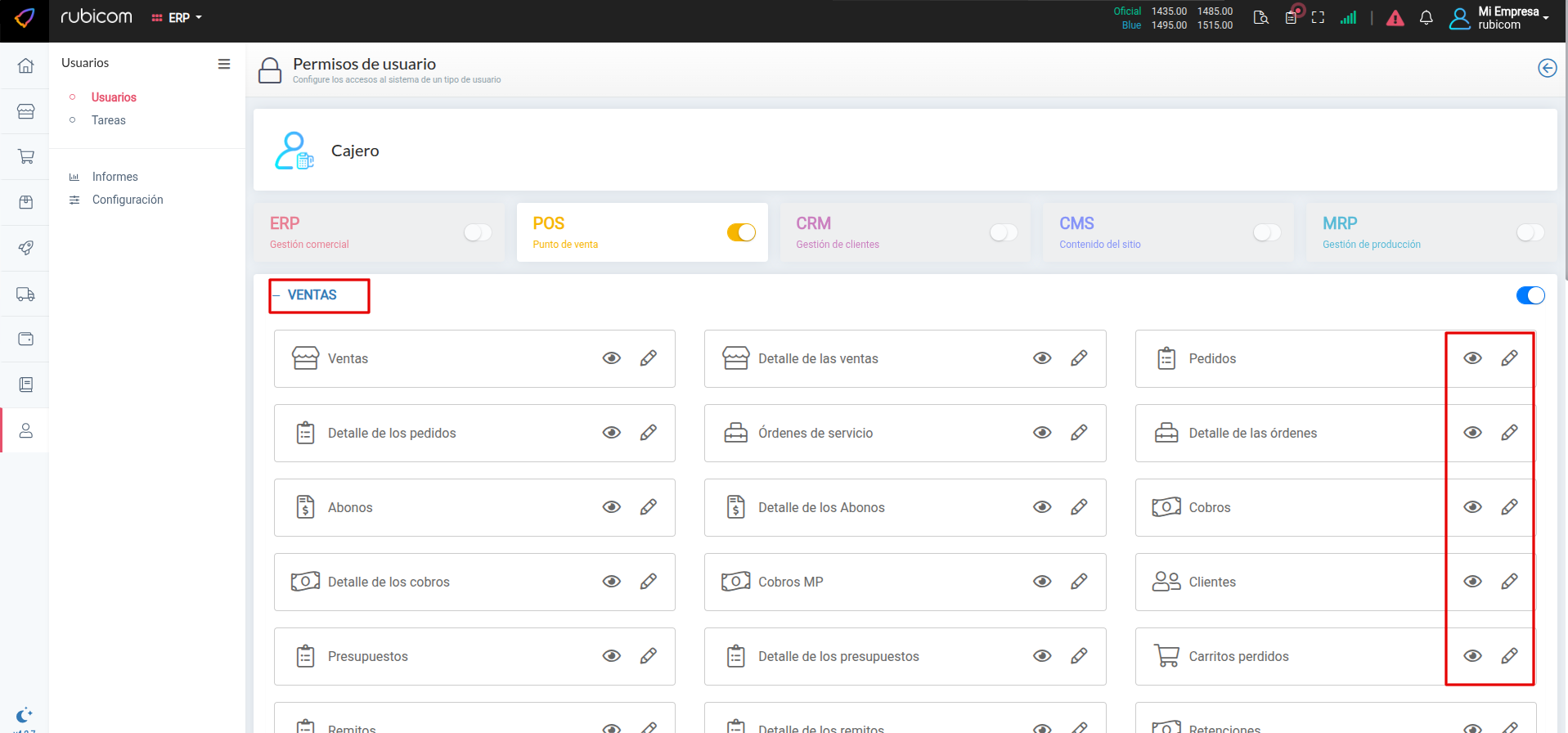Open the shopping cart sidebar icon
Viewport: 1568px width, 733px height.
coord(25,156)
